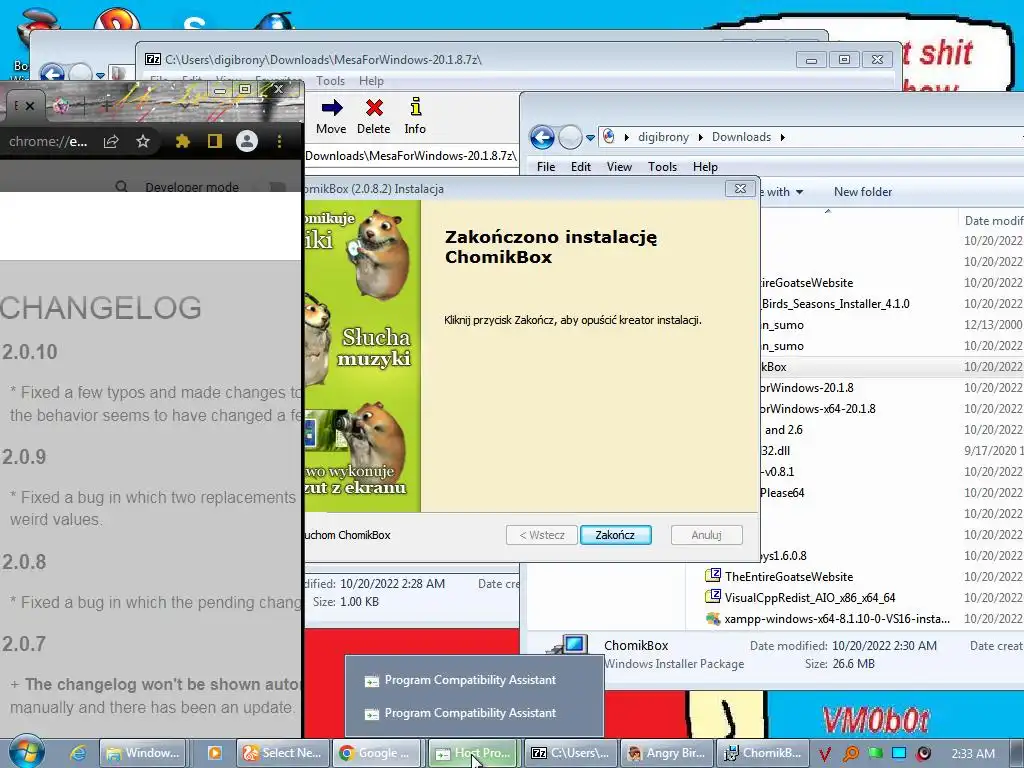Click Explorer back arrow button
The height and width of the screenshot is (768, 1024).
pos(542,137)
